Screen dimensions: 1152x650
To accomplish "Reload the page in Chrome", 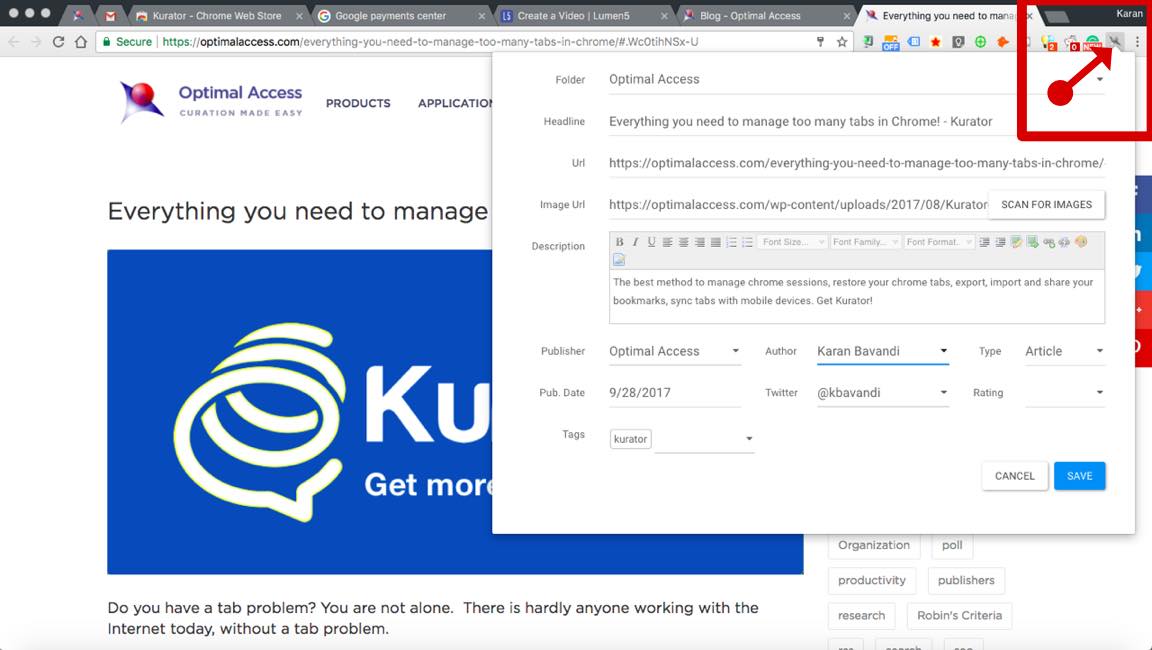I will [59, 42].
